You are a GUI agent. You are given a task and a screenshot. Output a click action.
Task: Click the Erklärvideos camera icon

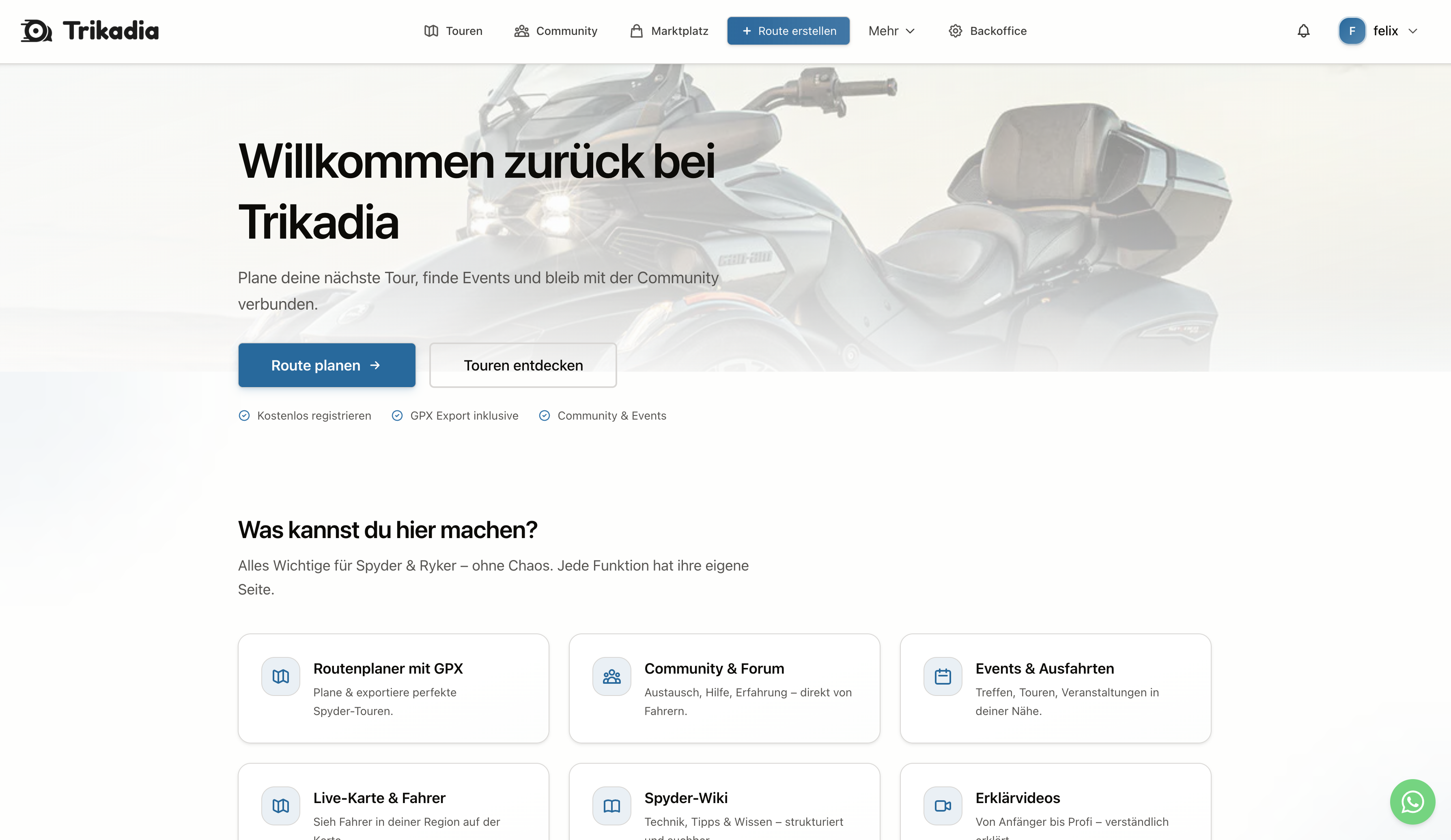(943, 806)
